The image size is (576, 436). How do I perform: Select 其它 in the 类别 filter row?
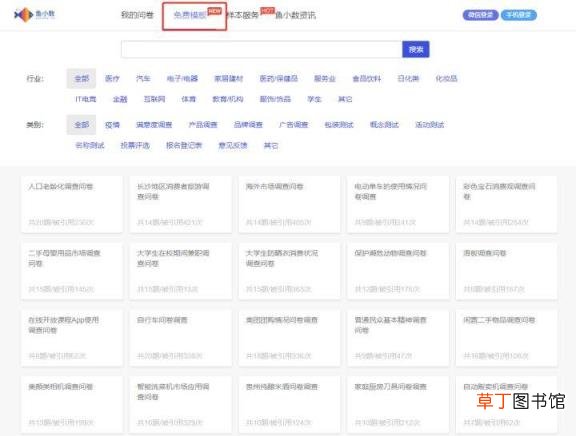tap(271, 145)
